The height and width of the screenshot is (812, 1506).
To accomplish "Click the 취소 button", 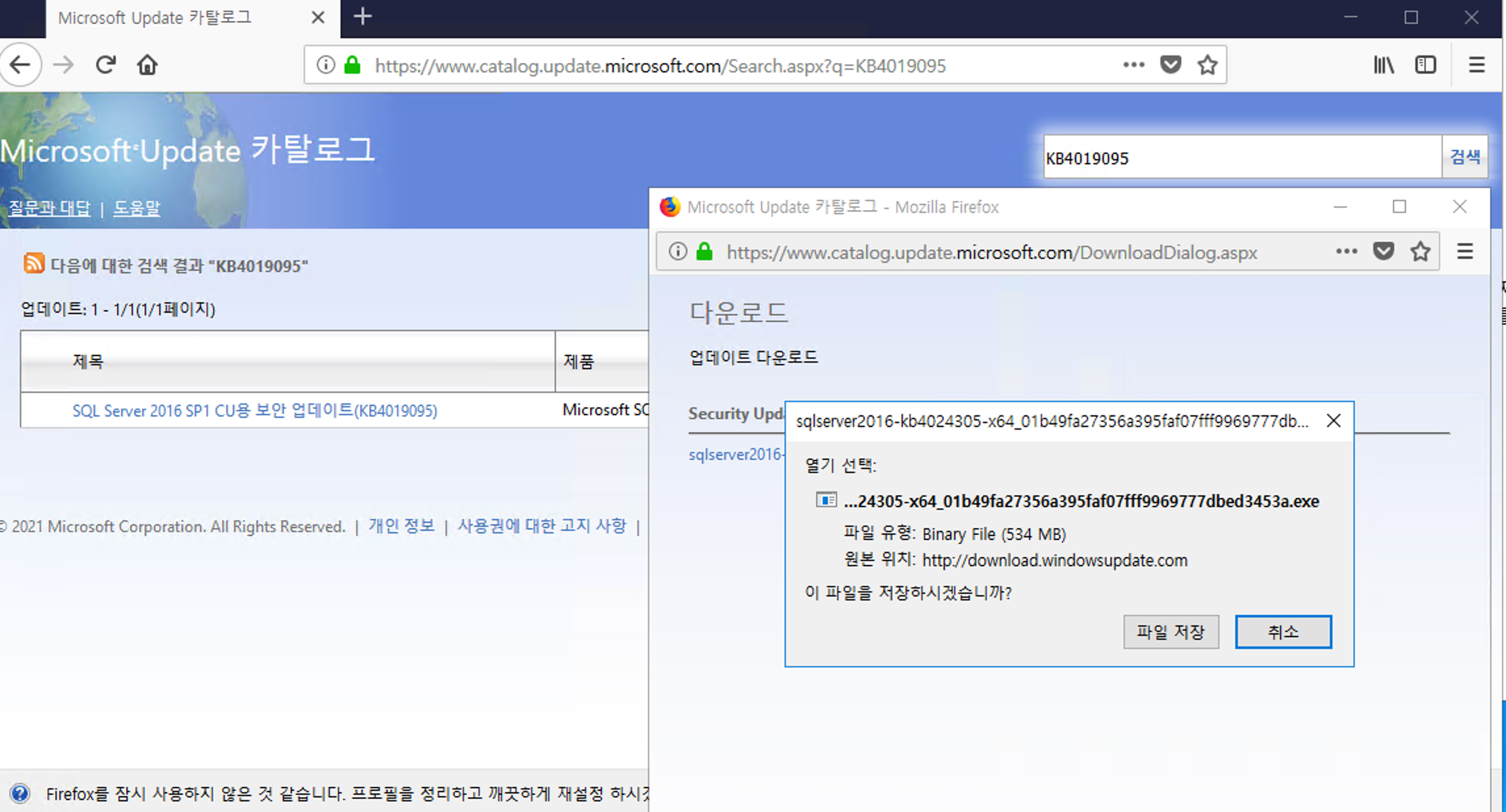I will (x=1283, y=632).
